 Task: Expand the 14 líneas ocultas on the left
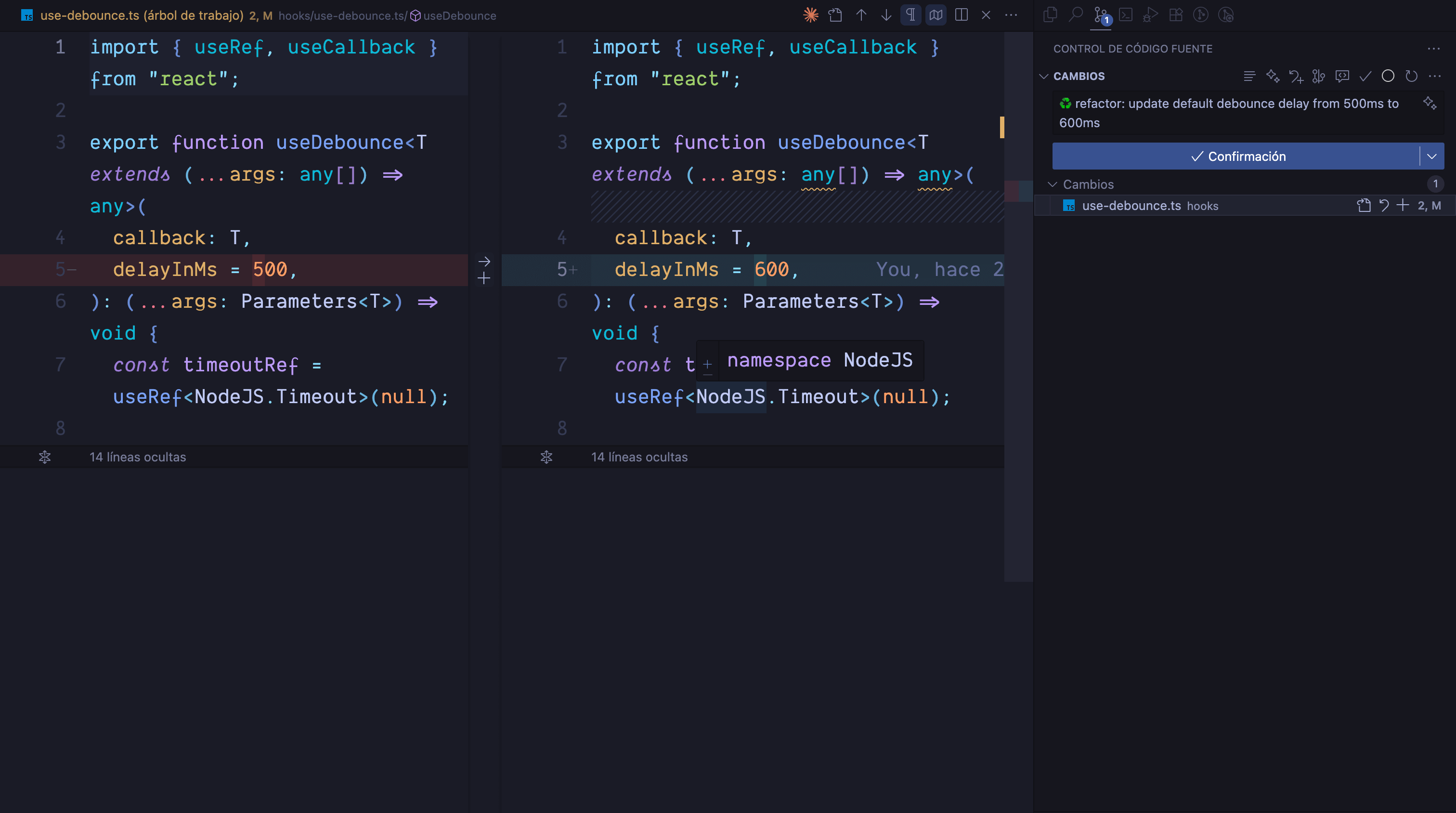(x=137, y=457)
